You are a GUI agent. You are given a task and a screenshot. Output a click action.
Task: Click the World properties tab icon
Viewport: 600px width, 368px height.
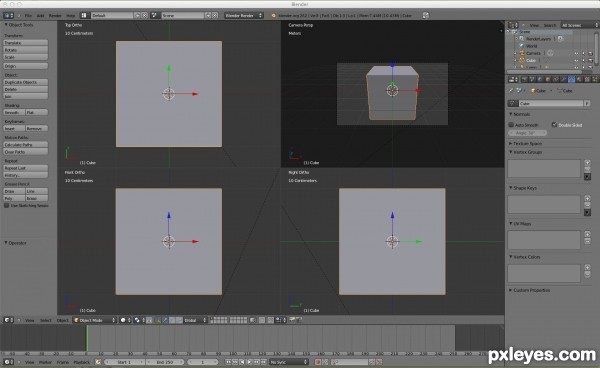click(540, 79)
